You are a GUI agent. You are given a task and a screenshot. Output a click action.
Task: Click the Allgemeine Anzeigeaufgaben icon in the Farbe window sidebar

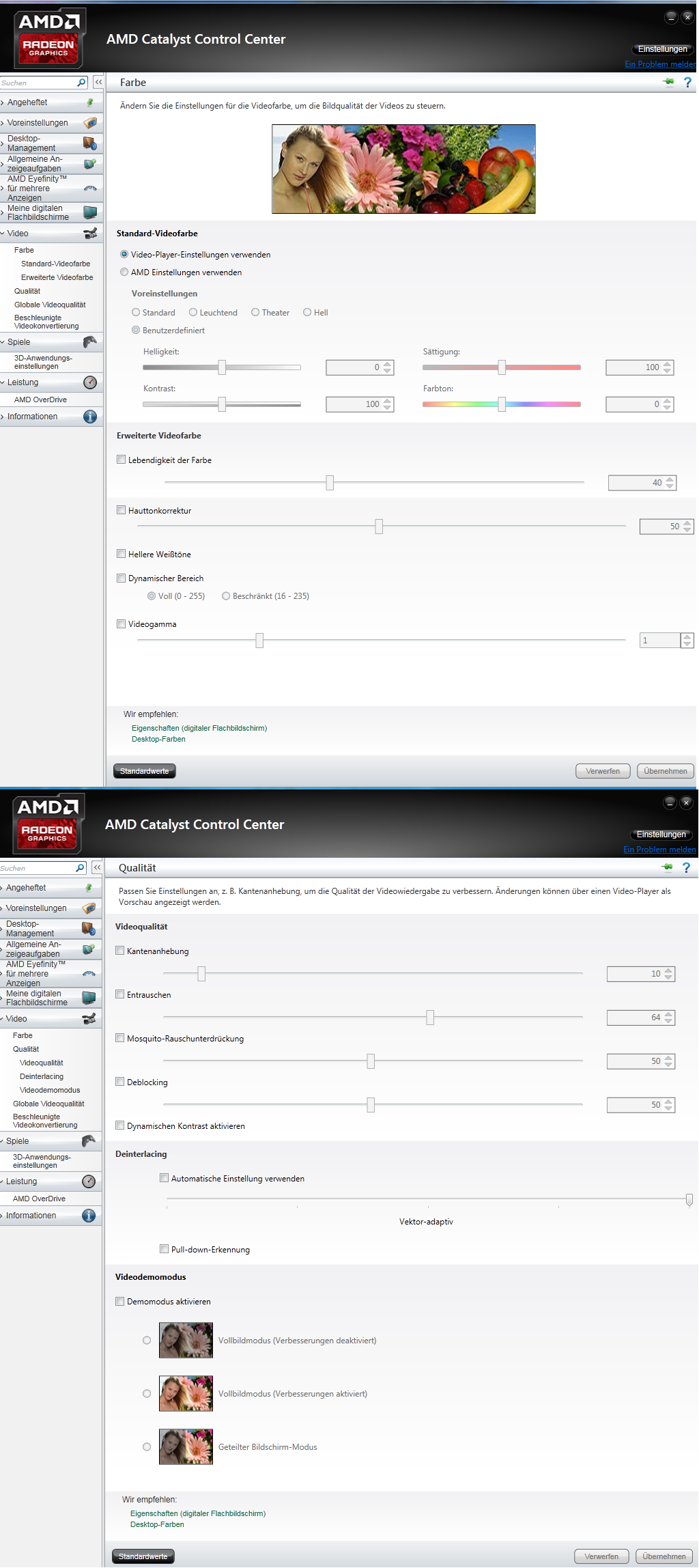(89, 164)
